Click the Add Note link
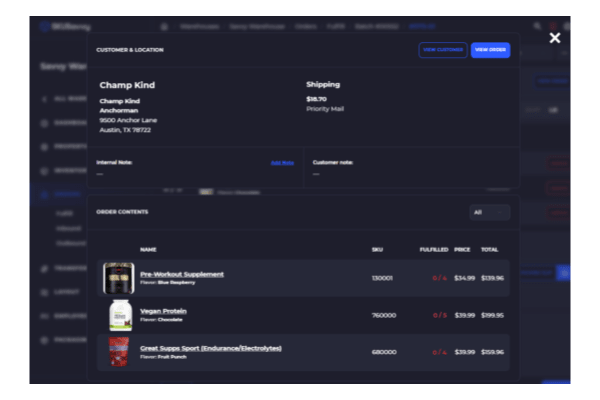 pos(282,163)
